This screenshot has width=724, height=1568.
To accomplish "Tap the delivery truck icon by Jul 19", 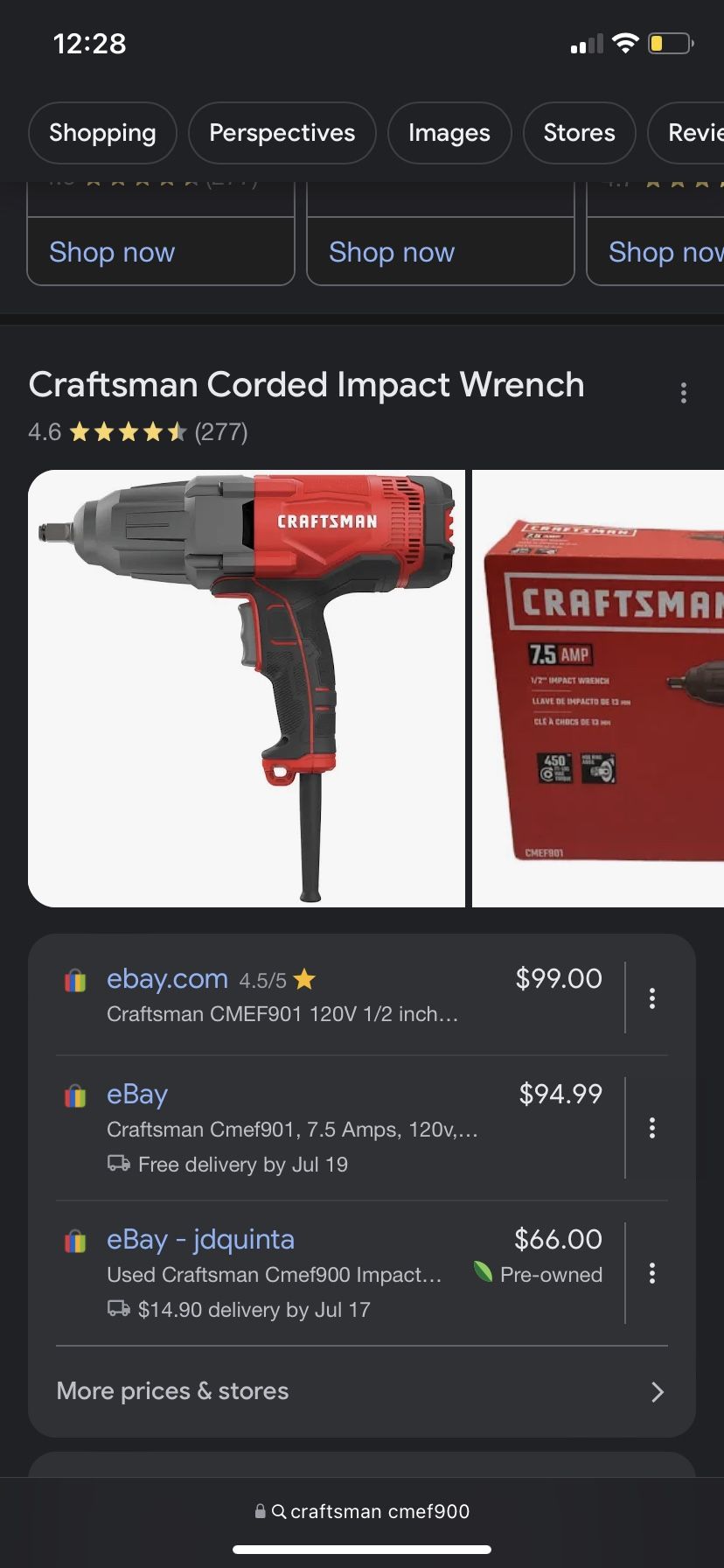I will [x=119, y=1164].
